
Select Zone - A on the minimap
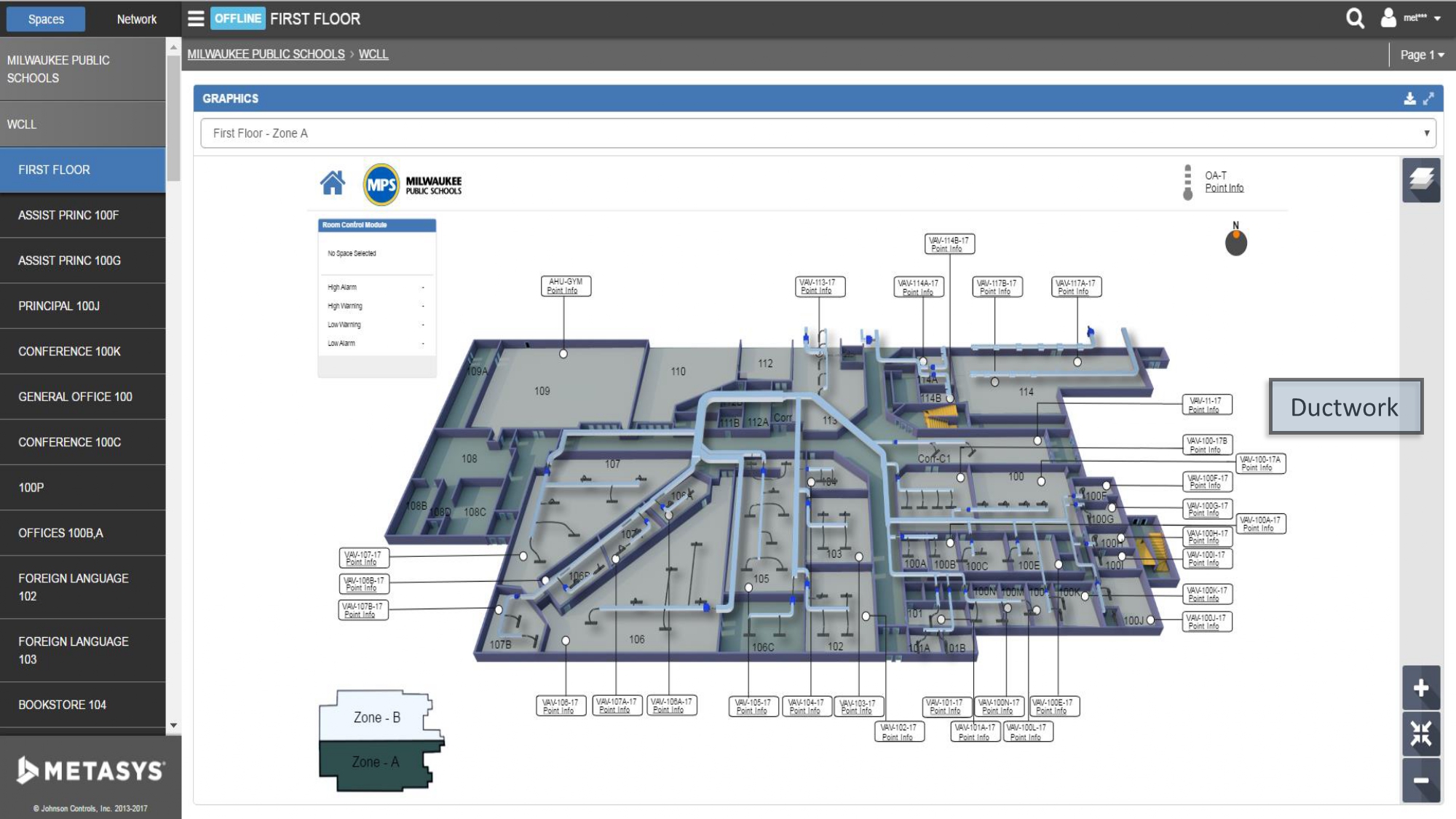coord(375,762)
